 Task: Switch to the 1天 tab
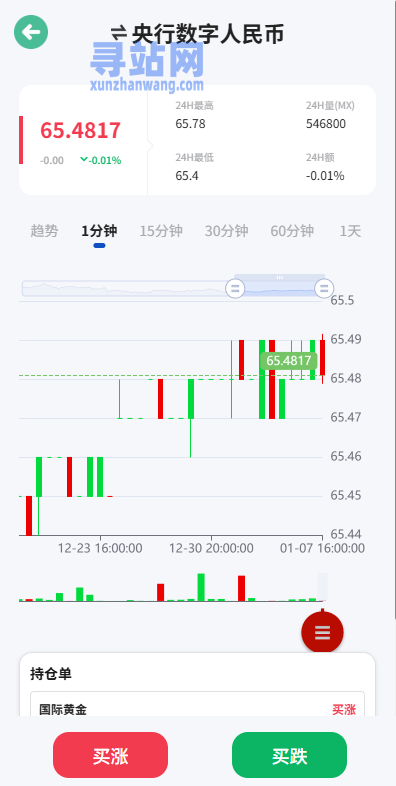point(350,231)
